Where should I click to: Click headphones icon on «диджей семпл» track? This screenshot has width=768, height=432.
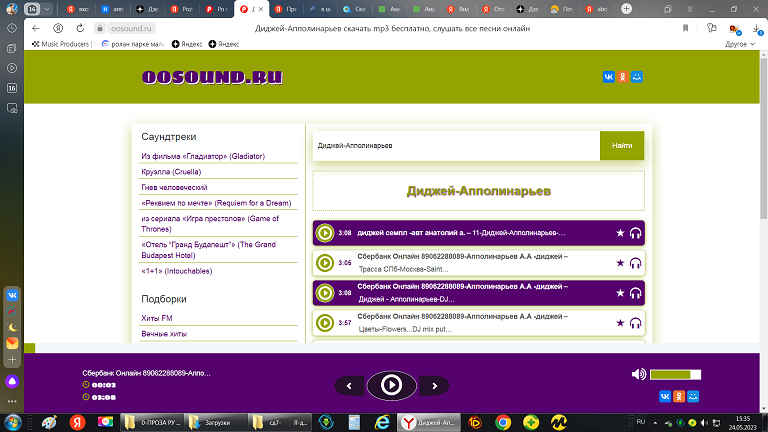coord(635,233)
